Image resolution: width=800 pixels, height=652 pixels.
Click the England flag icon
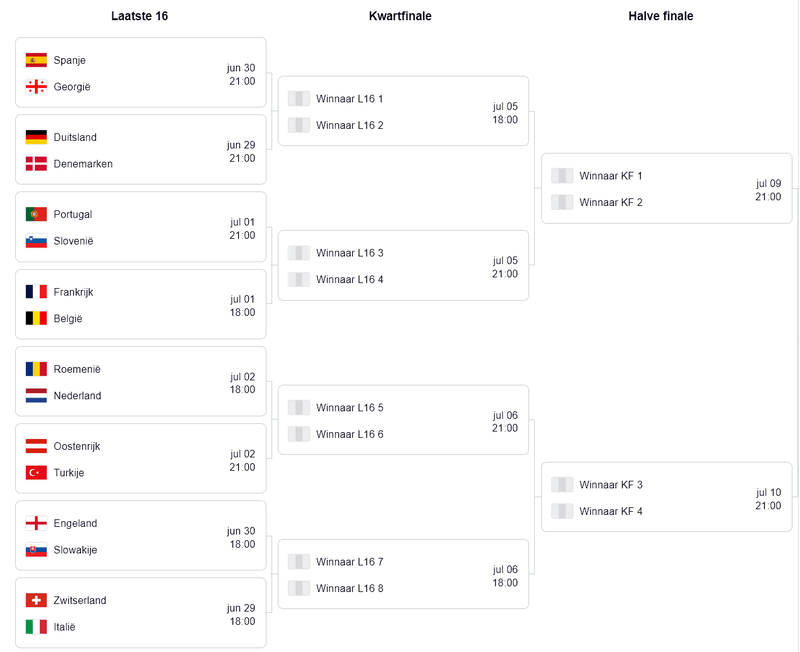tap(36, 523)
